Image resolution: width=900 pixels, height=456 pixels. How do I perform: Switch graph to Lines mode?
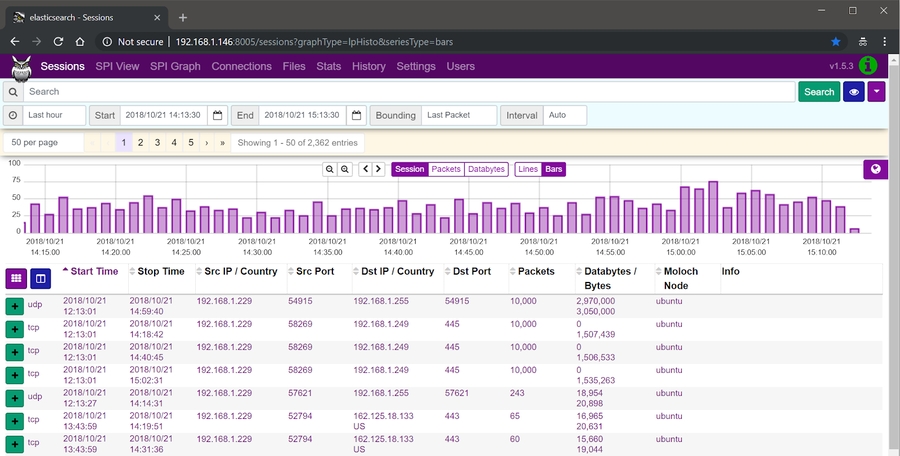coord(528,169)
